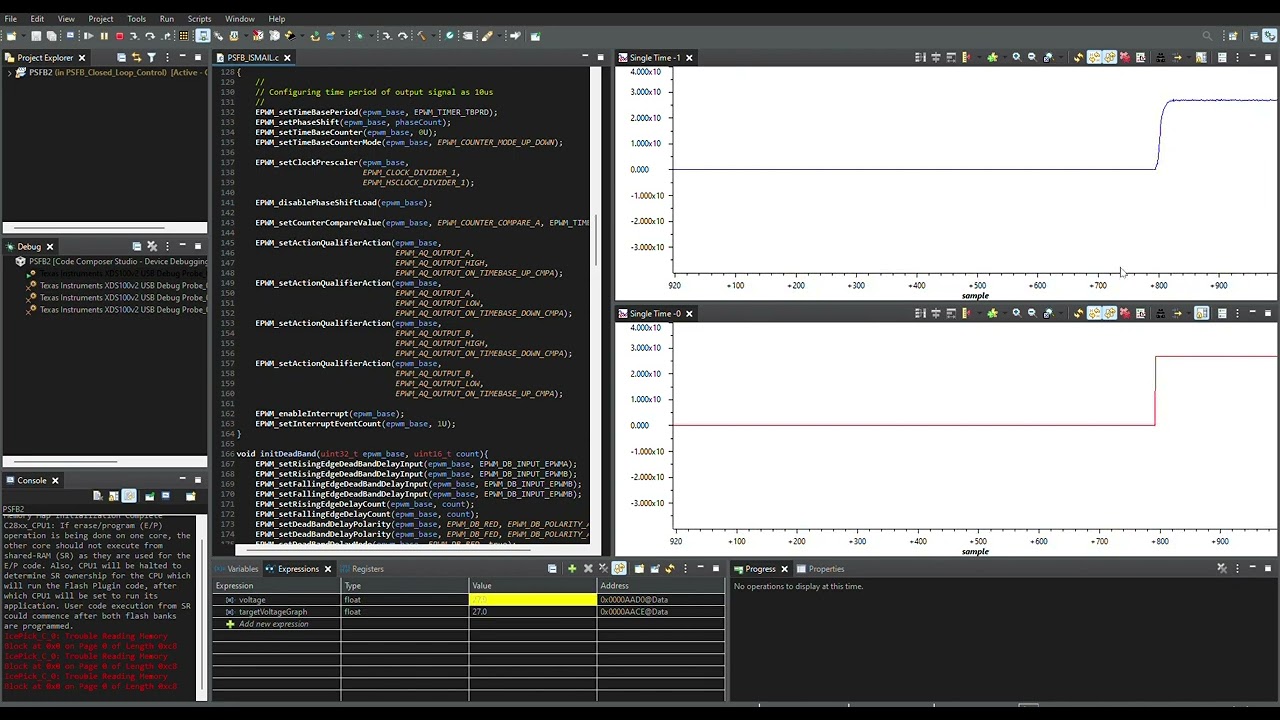This screenshot has height=720, width=1280.
Task: Toggle continuous refresh in Expressions view
Action: pyautogui.click(x=619, y=569)
